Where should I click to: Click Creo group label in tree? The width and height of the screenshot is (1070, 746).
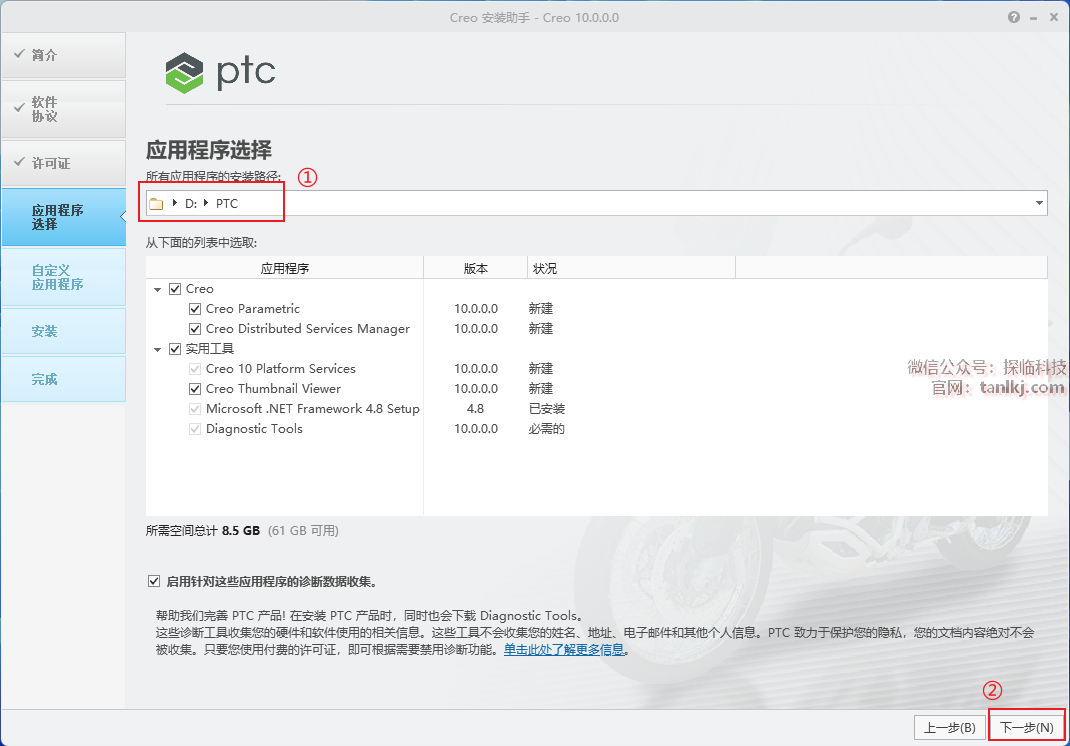(x=199, y=289)
